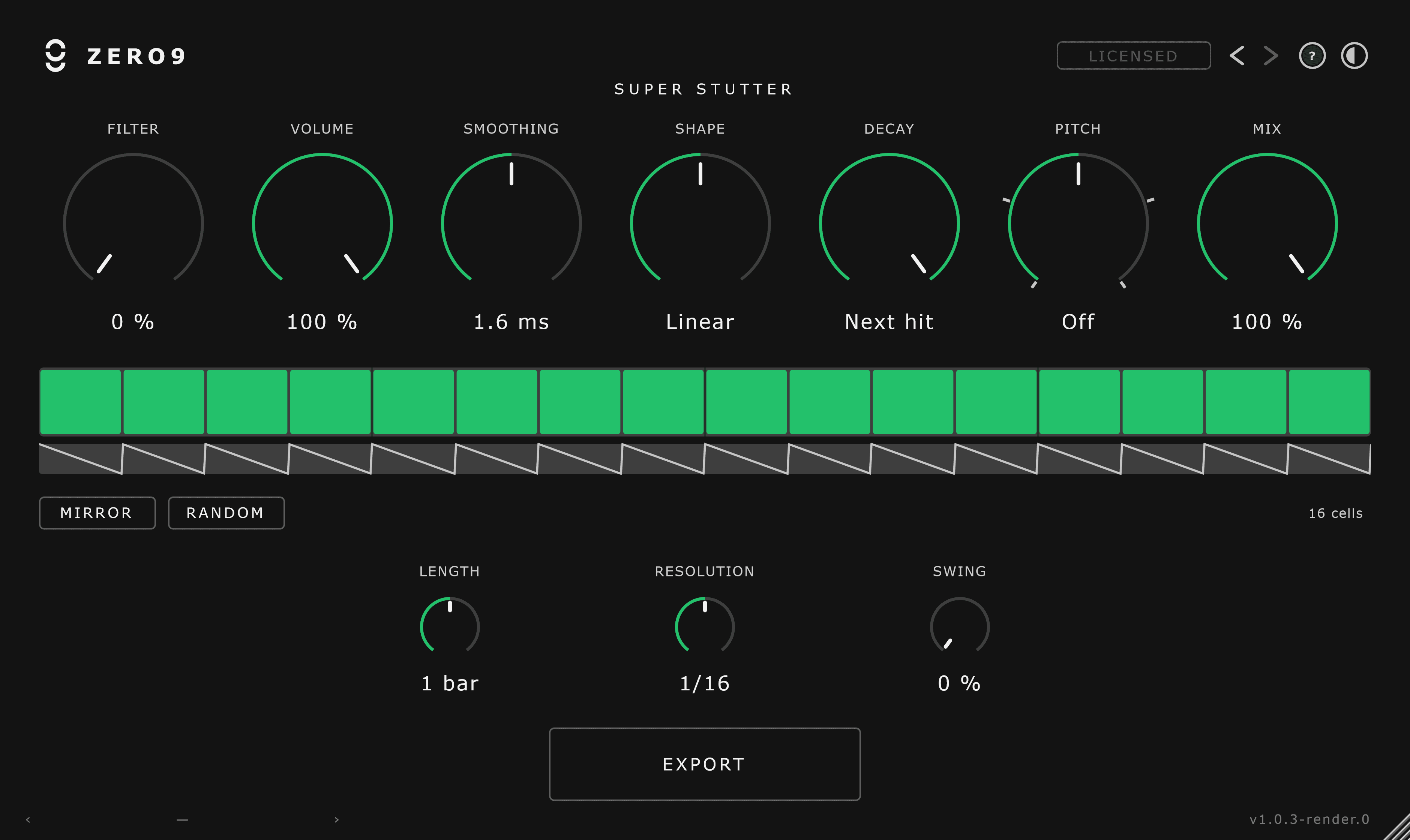Toggle the sixteenth green stutter cell

coord(1329,402)
